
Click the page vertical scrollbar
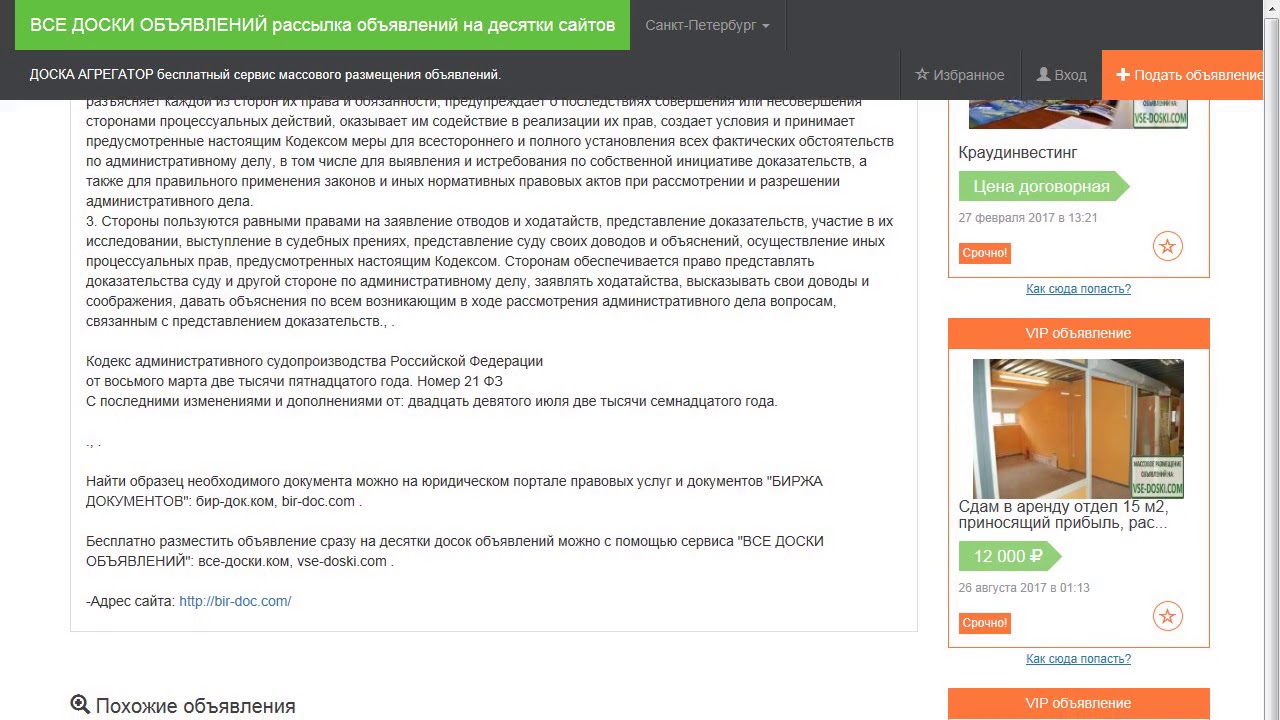tap(1271, 360)
